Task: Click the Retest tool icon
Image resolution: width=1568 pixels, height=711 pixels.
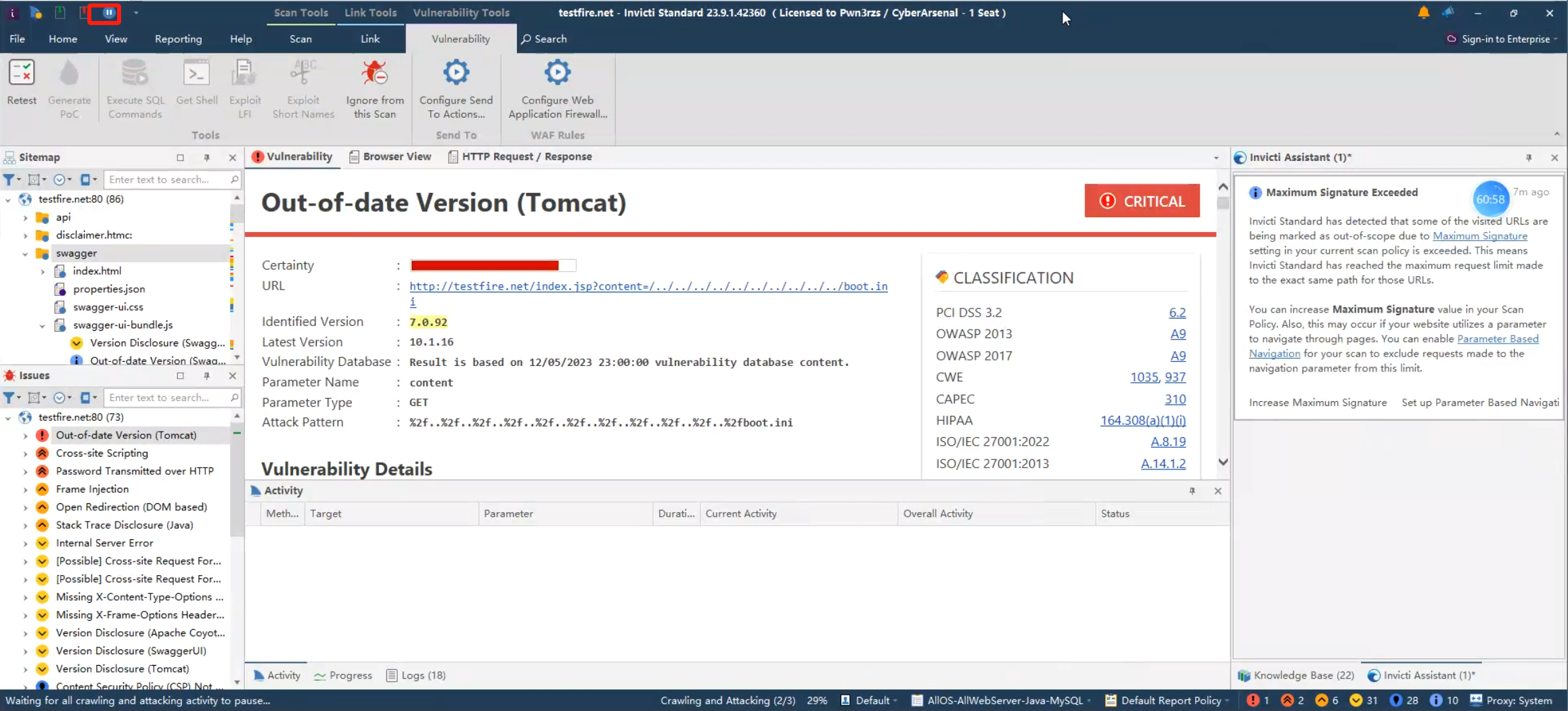Action: click(22, 73)
